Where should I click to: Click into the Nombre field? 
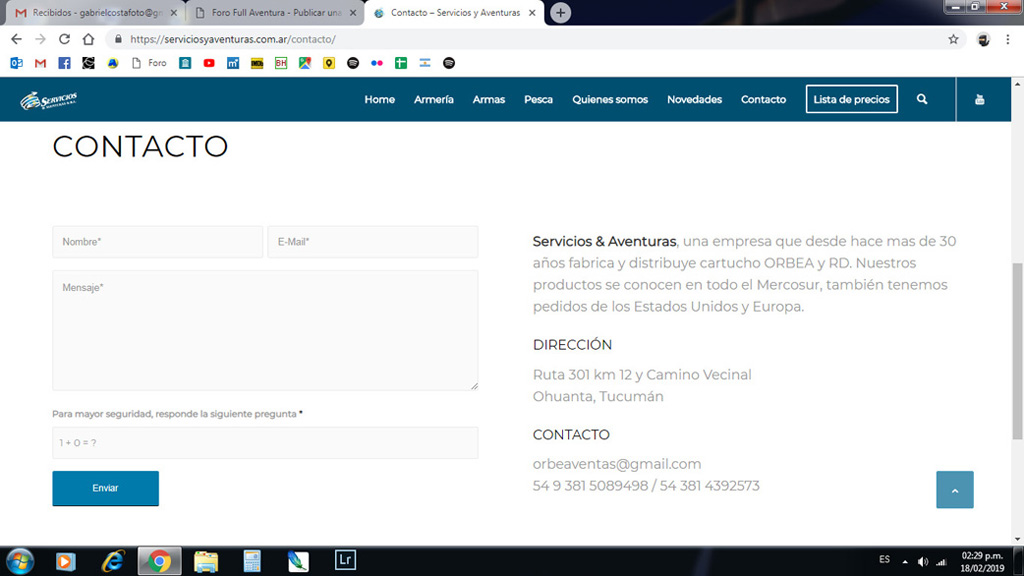157,242
